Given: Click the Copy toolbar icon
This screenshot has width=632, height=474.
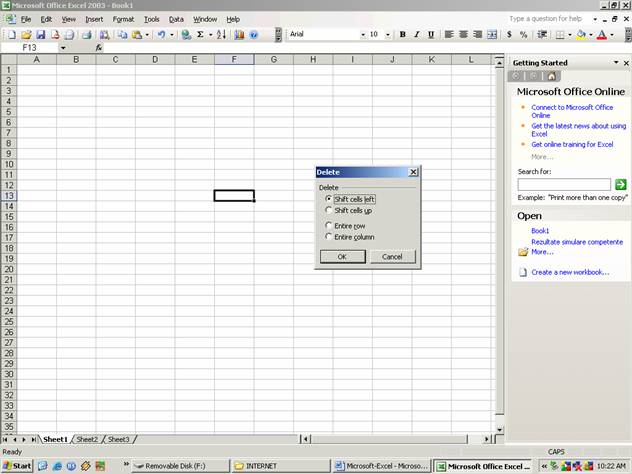Looking at the screenshot, I should tap(122, 35).
